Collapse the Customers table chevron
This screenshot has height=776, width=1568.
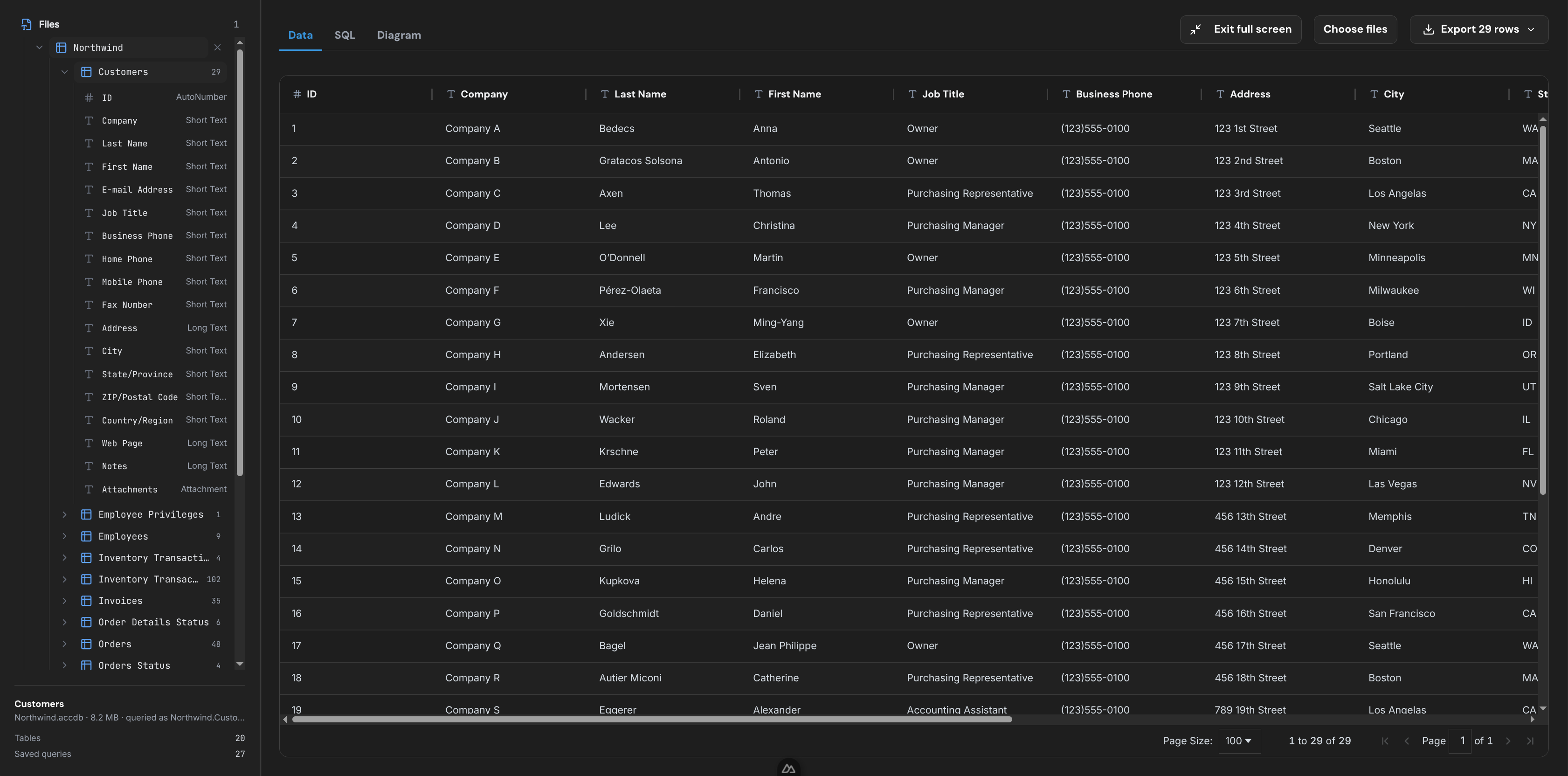coord(64,72)
